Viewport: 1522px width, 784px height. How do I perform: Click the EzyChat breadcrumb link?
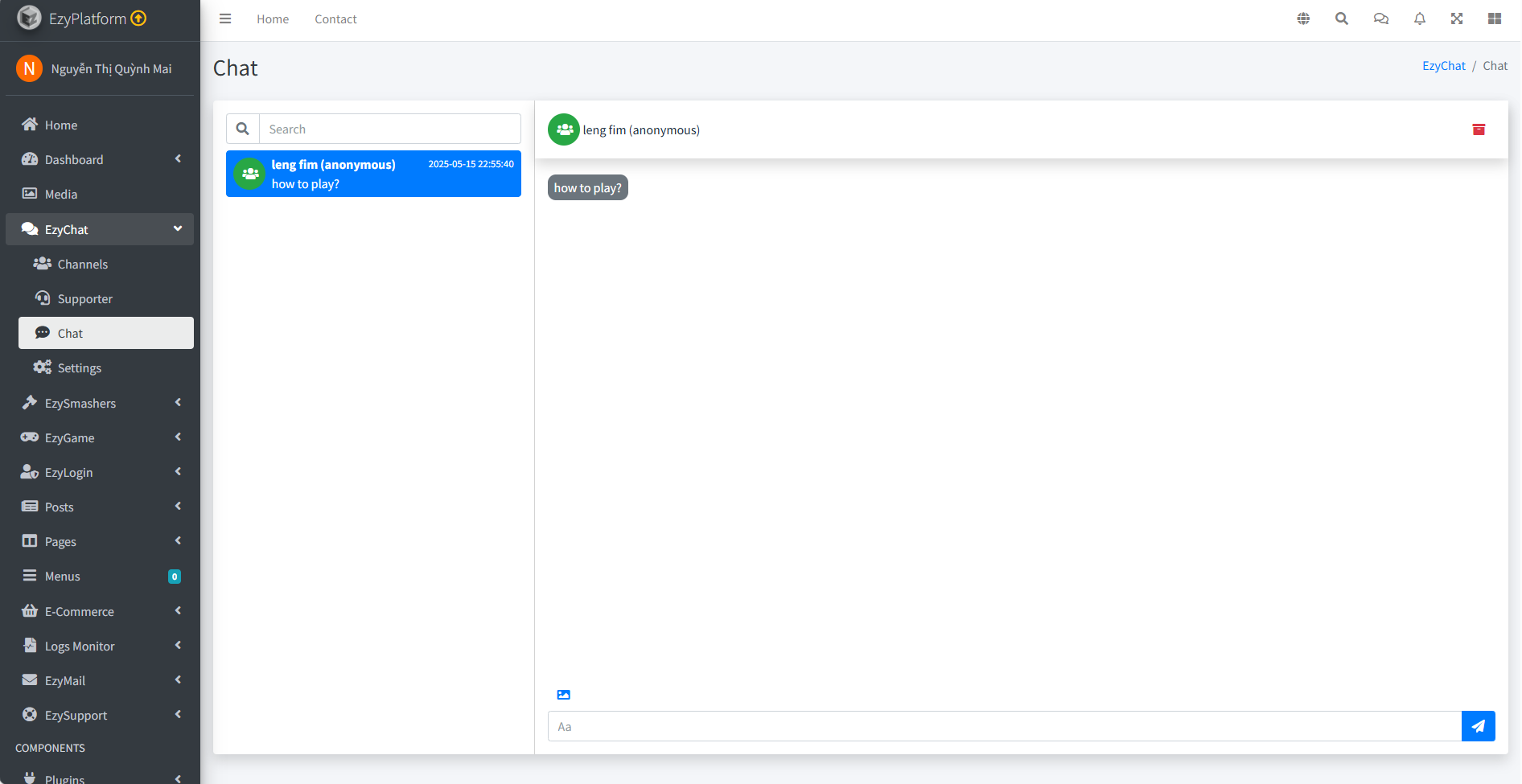pyautogui.click(x=1443, y=66)
